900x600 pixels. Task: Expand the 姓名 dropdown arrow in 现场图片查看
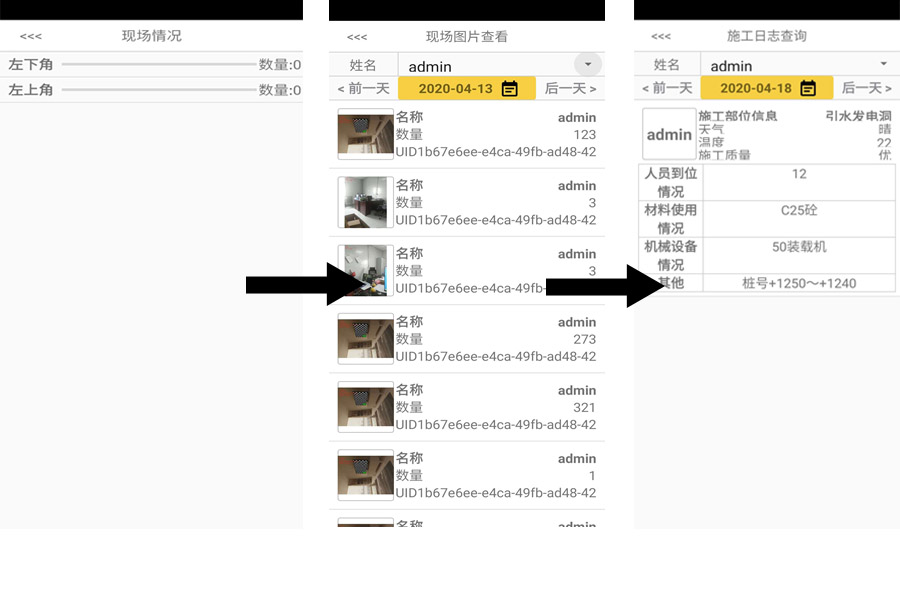coord(588,65)
